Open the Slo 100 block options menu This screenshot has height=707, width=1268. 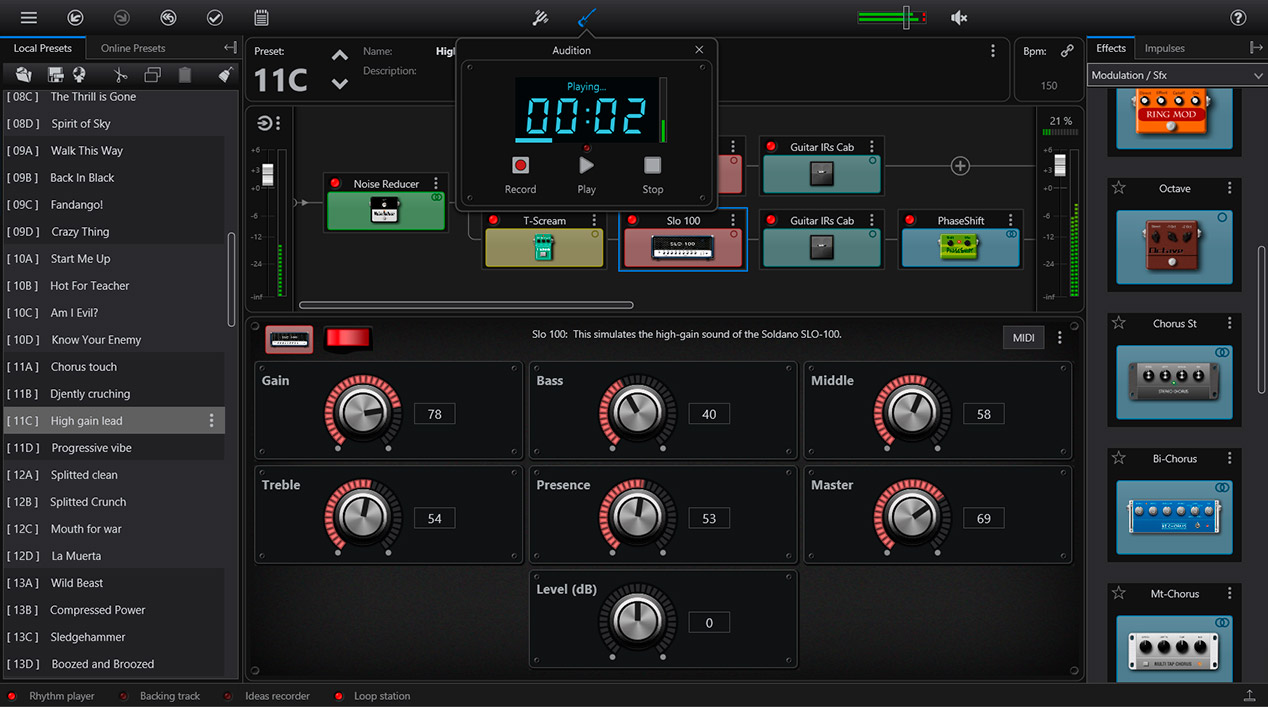point(734,220)
